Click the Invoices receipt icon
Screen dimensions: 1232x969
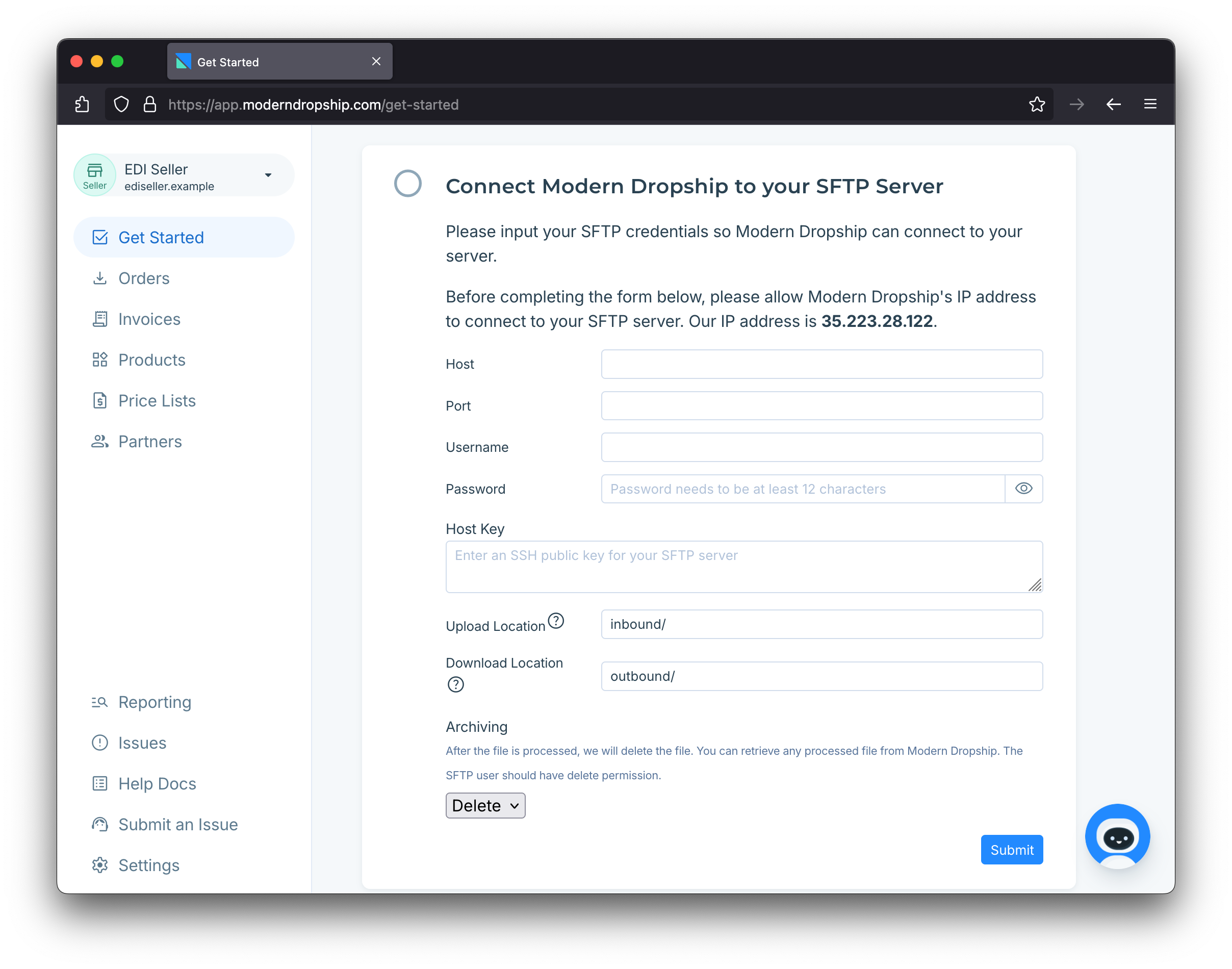point(100,319)
